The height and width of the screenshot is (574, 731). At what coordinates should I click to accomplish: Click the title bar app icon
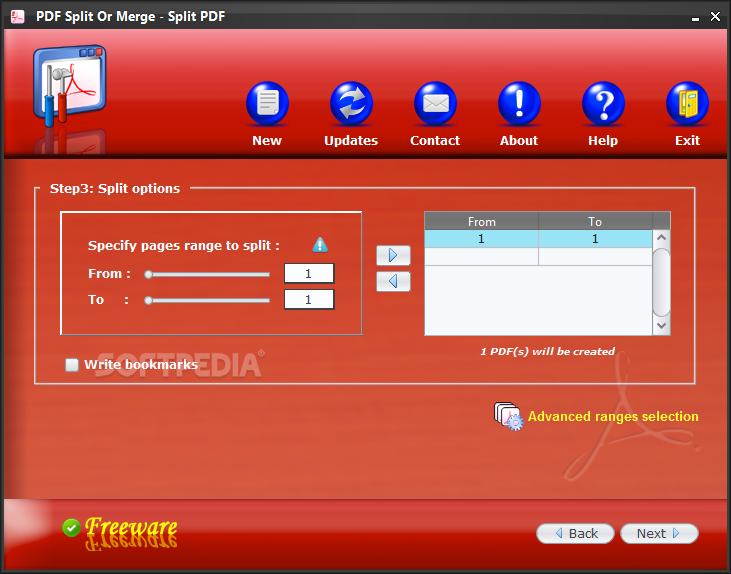click(x=18, y=17)
